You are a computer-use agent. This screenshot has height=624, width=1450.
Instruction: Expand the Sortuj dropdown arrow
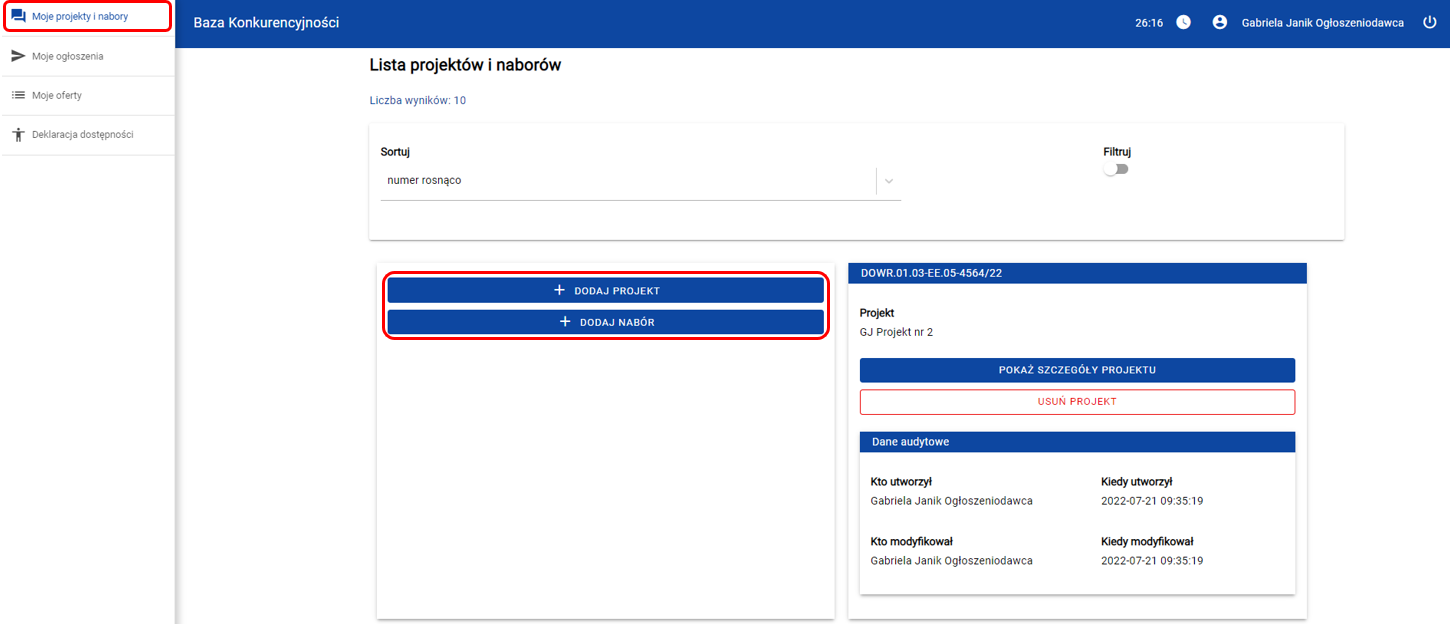click(x=888, y=181)
